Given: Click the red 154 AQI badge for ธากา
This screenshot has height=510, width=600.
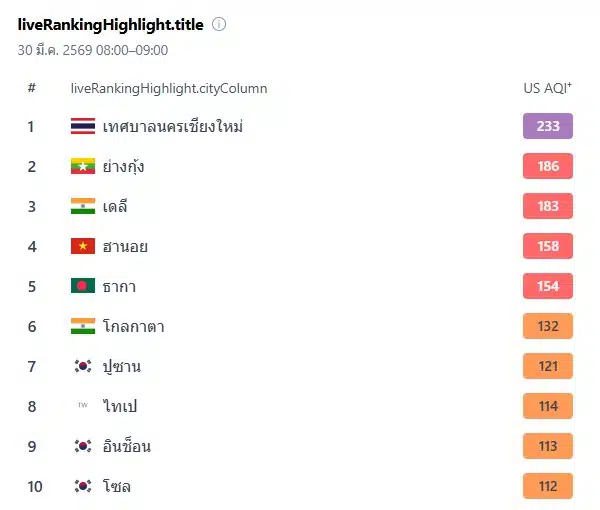Looking at the screenshot, I should click(548, 286).
